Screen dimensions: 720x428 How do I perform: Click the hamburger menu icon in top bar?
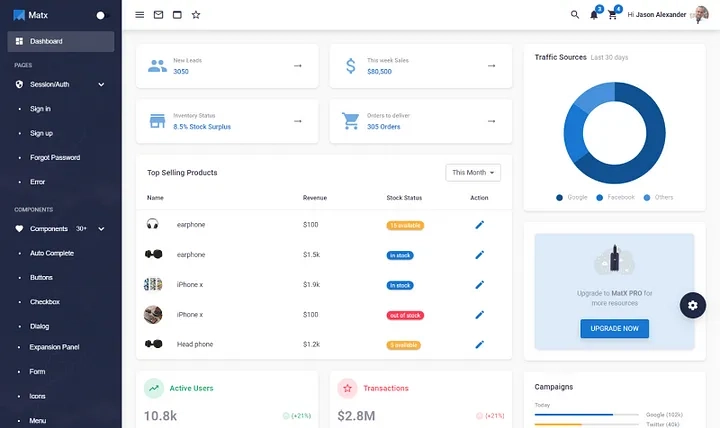[x=140, y=15]
